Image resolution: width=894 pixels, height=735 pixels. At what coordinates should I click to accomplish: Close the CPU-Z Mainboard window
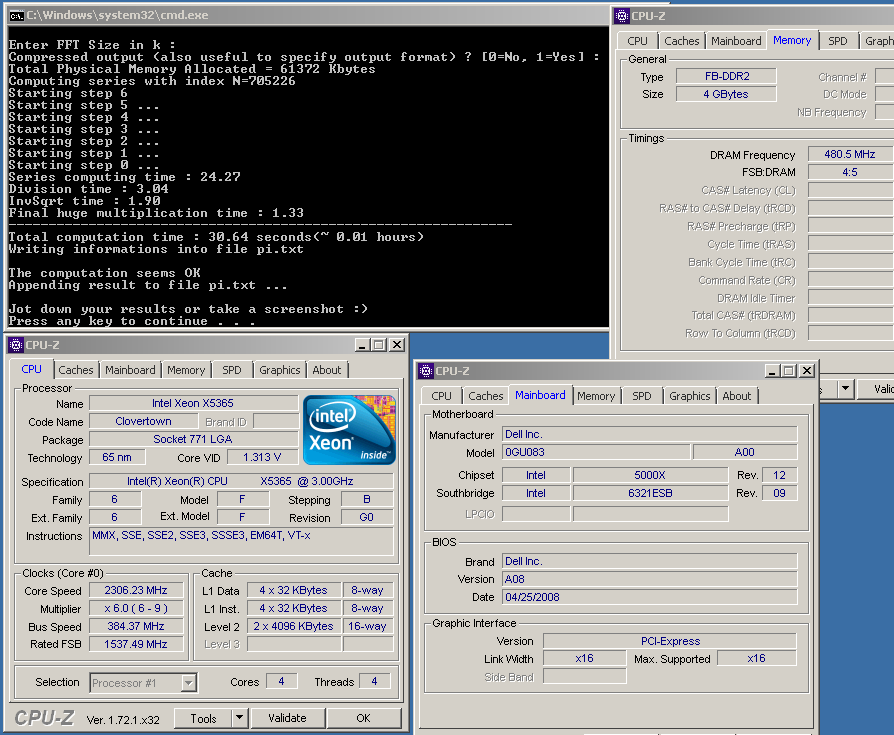coord(807,371)
